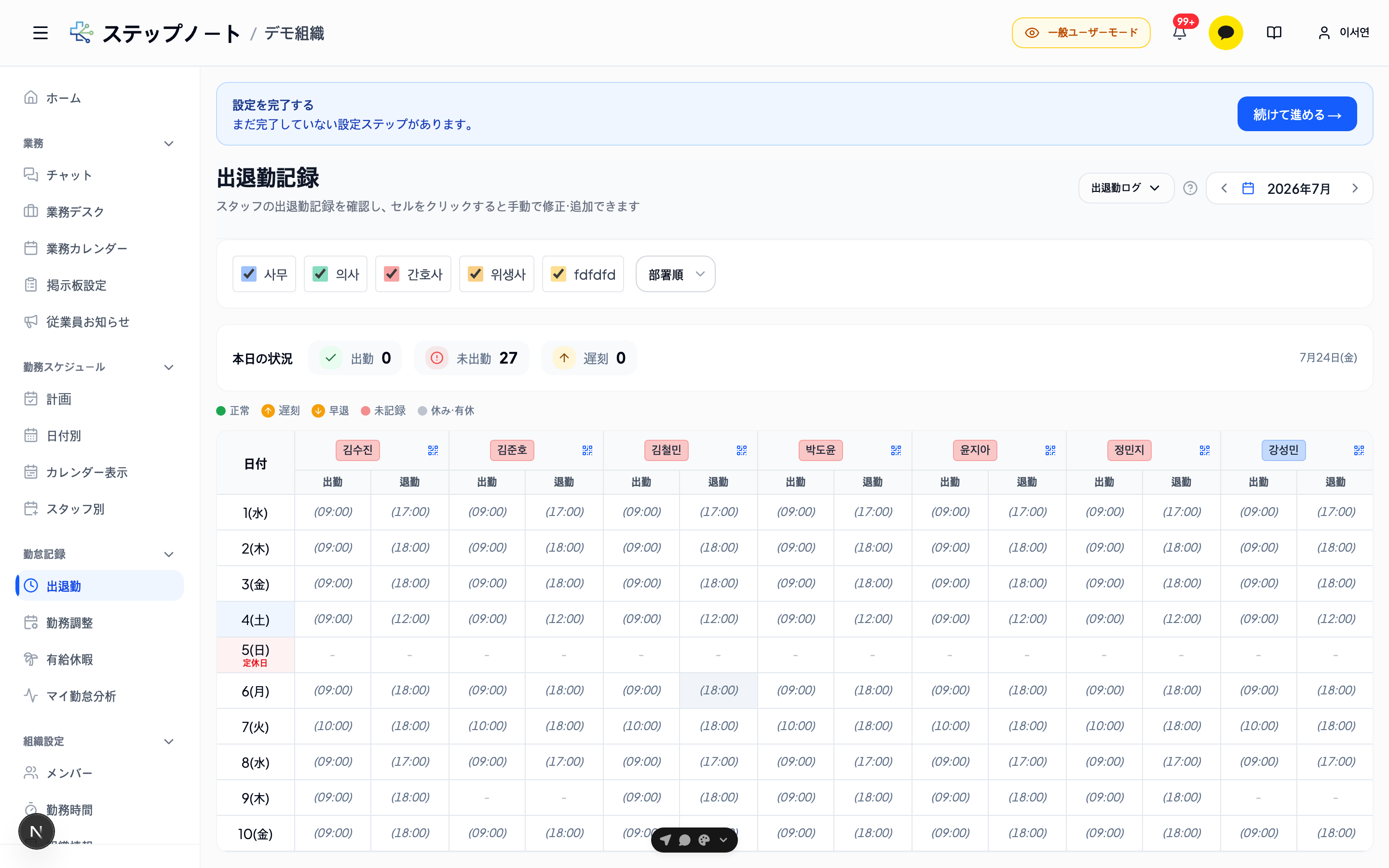Image resolution: width=1389 pixels, height=868 pixels.
Task: Open 勤務調整 in sidebar
Action: [x=100, y=623]
